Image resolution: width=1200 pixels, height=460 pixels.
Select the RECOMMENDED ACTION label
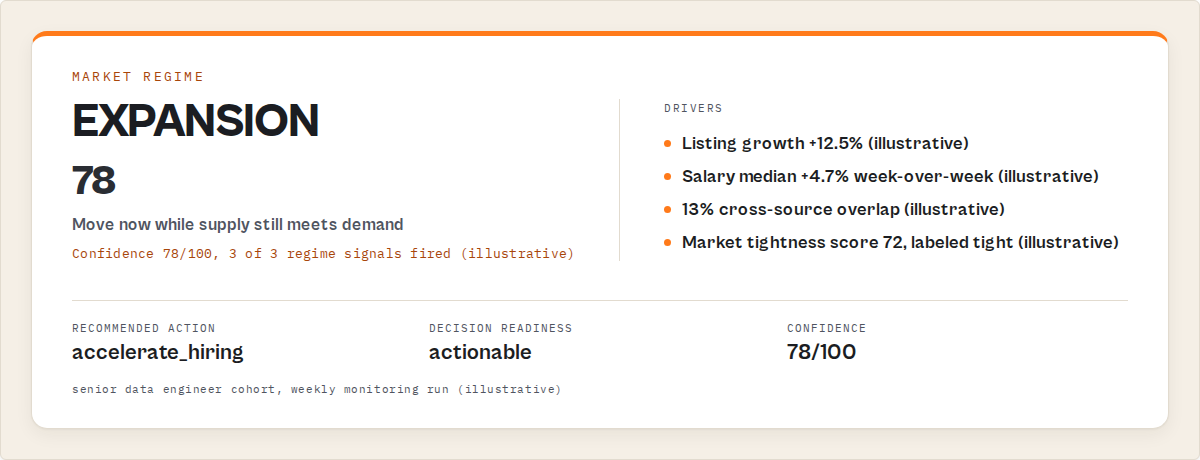[x=144, y=328]
